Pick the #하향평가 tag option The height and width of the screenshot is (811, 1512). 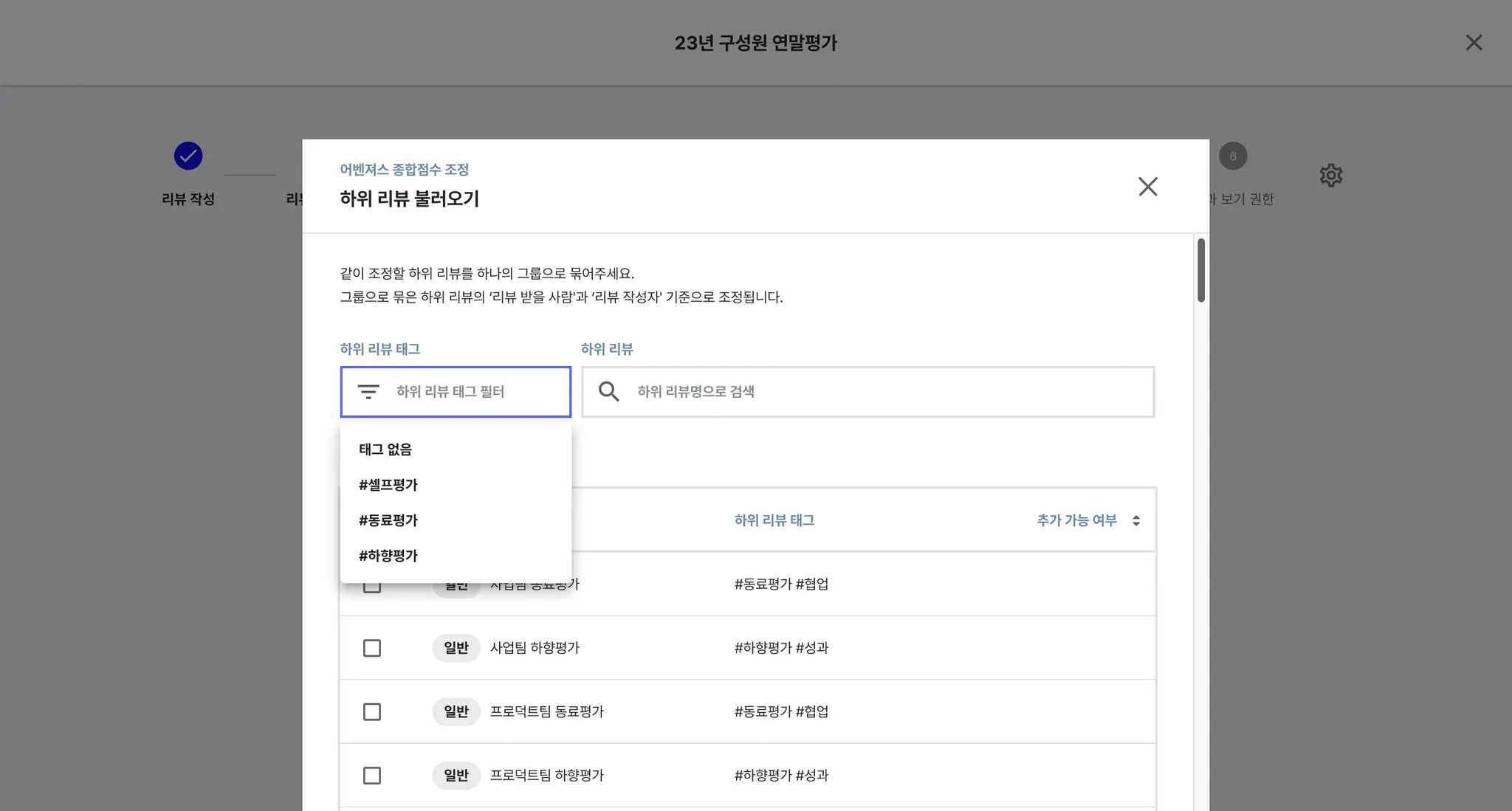click(x=388, y=556)
